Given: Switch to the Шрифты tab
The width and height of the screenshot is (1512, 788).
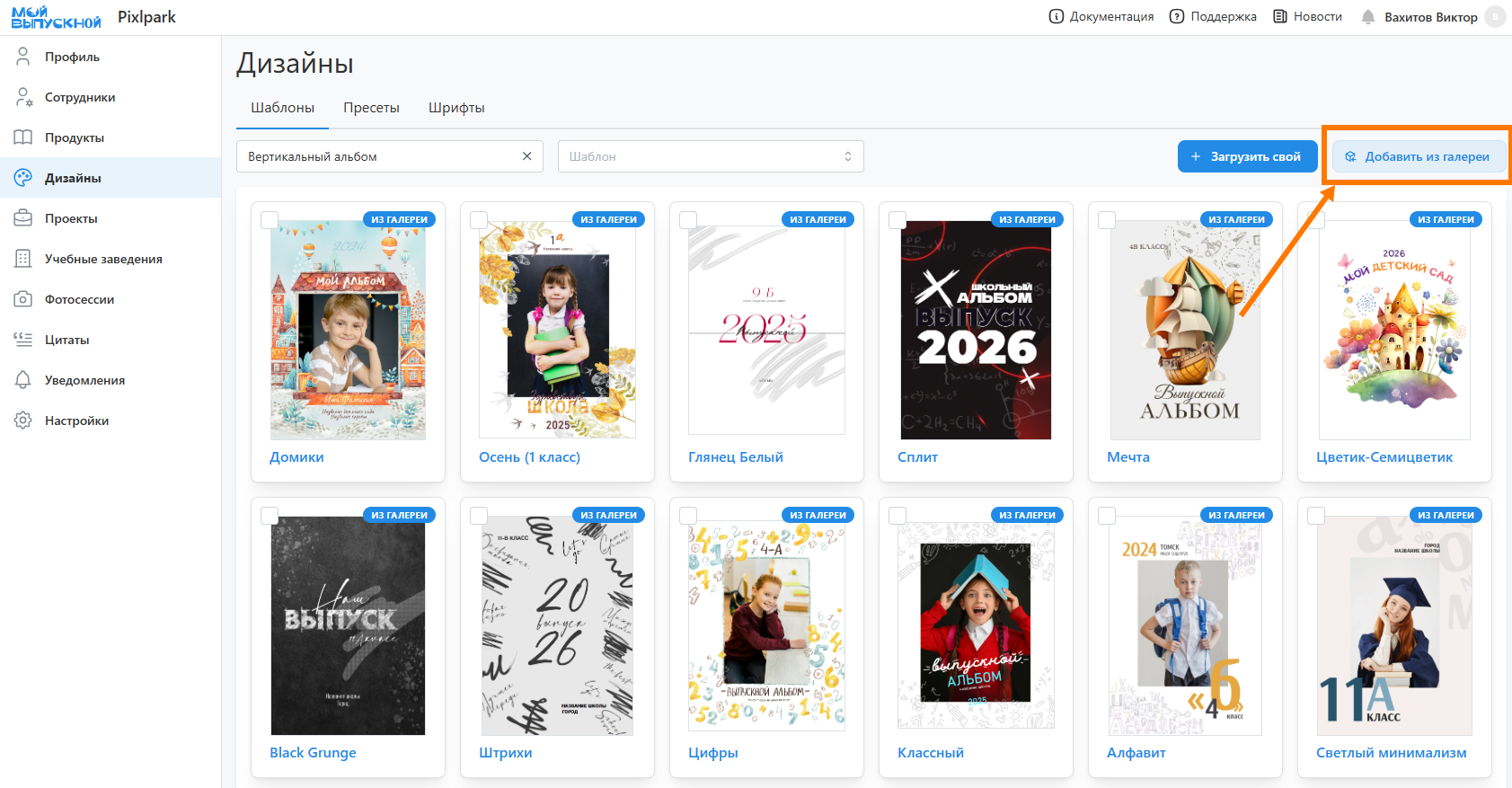Looking at the screenshot, I should 456,108.
